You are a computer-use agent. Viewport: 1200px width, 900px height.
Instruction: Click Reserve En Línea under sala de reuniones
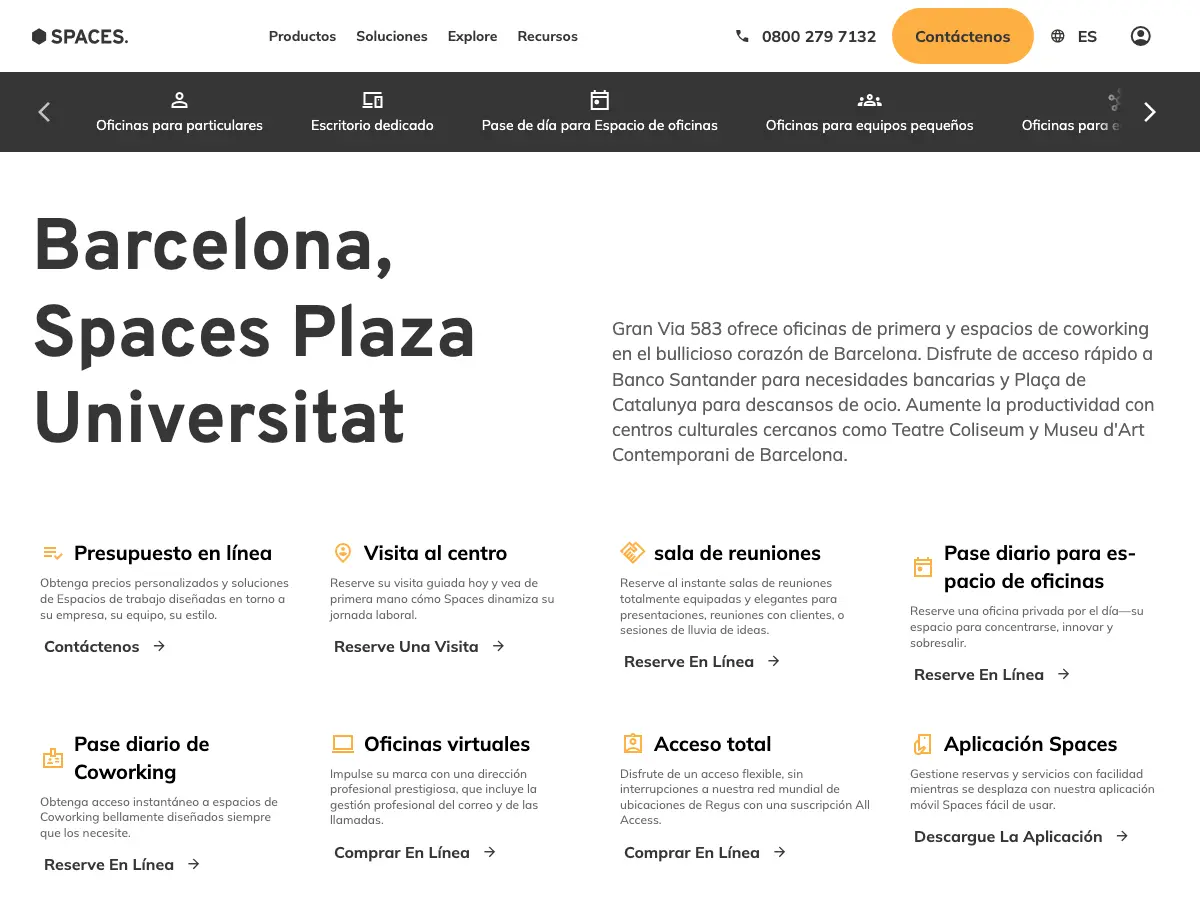701,661
